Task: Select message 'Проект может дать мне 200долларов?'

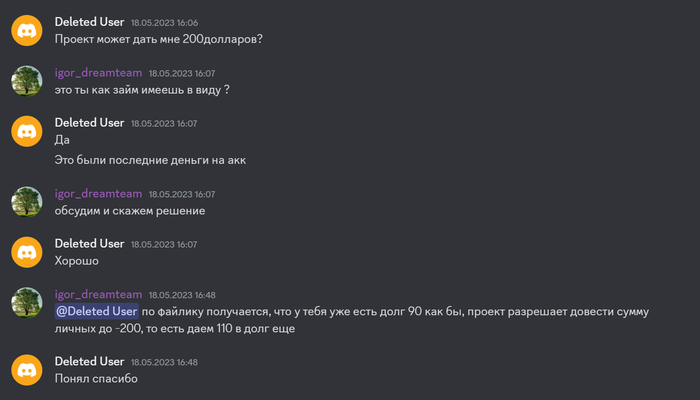Action: (x=158, y=39)
